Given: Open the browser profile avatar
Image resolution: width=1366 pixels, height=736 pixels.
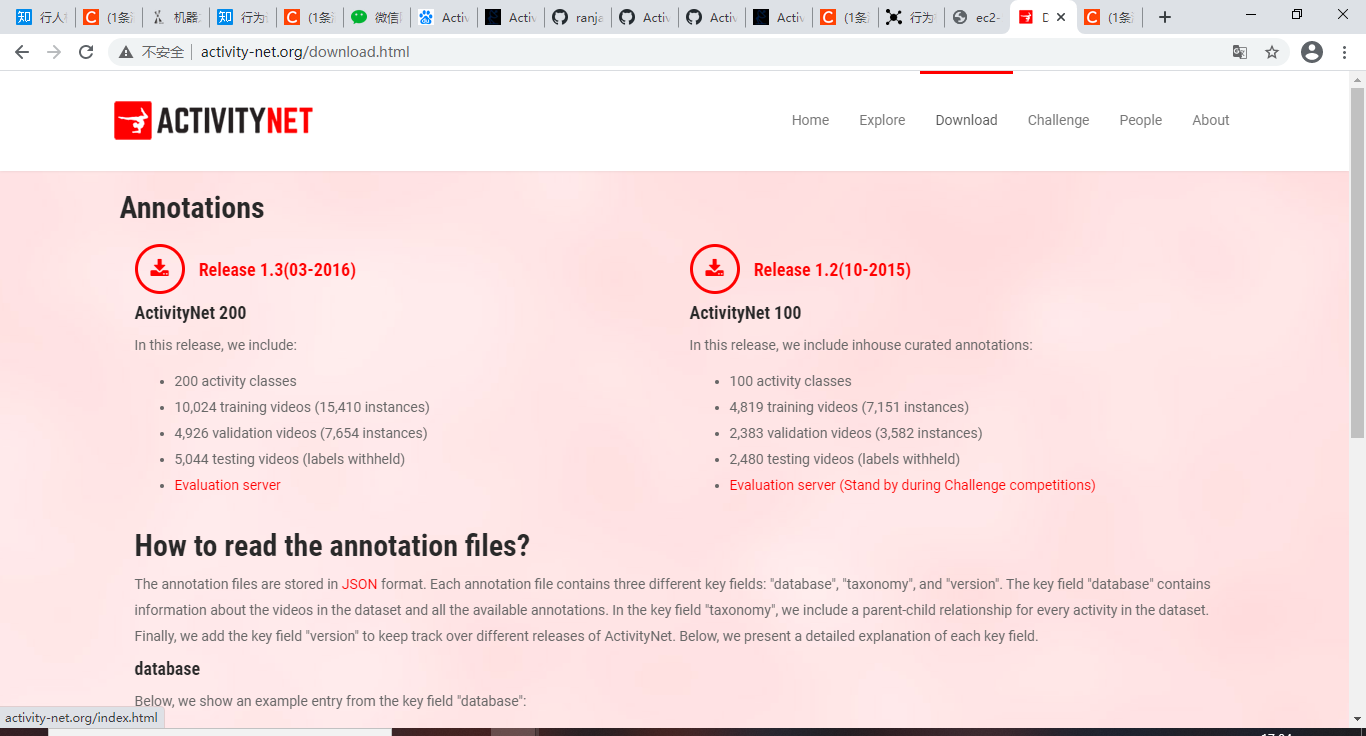Looking at the screenshot, I should coord(1311,51).
